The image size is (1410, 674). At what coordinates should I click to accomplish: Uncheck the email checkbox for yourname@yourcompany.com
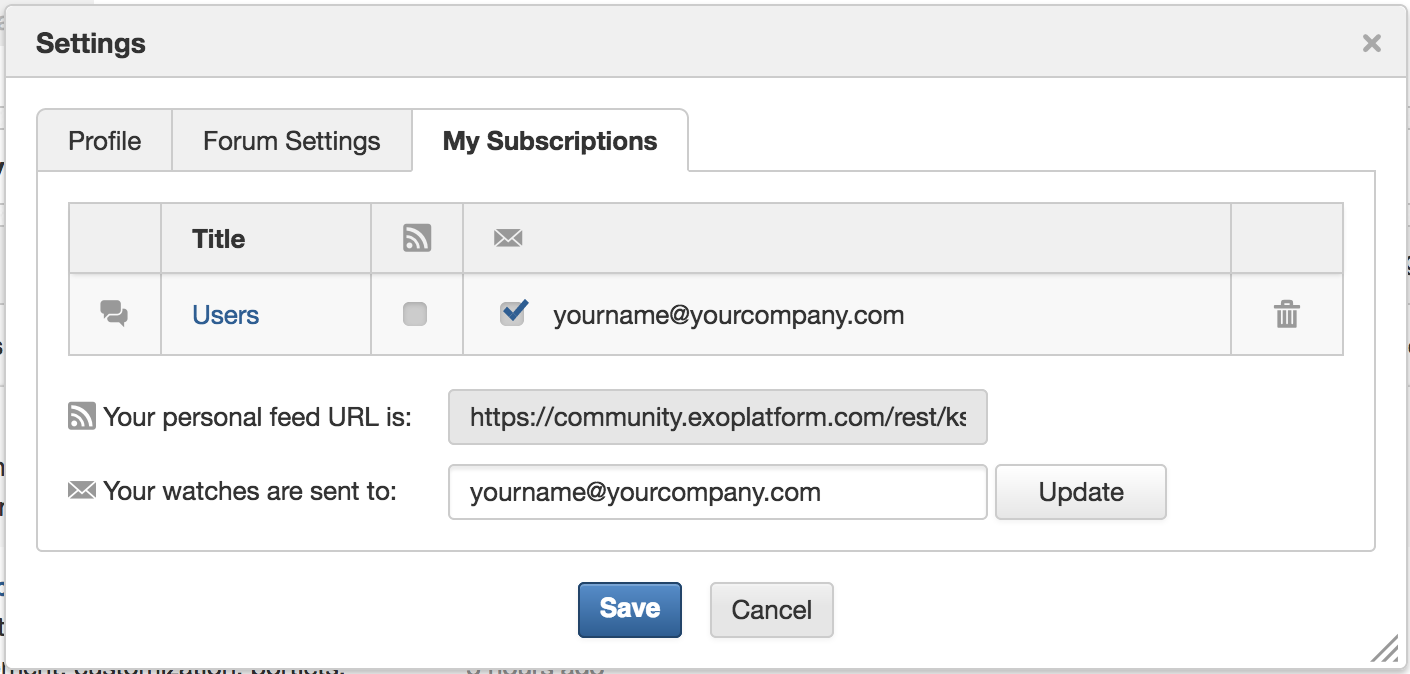coord(513,313)
